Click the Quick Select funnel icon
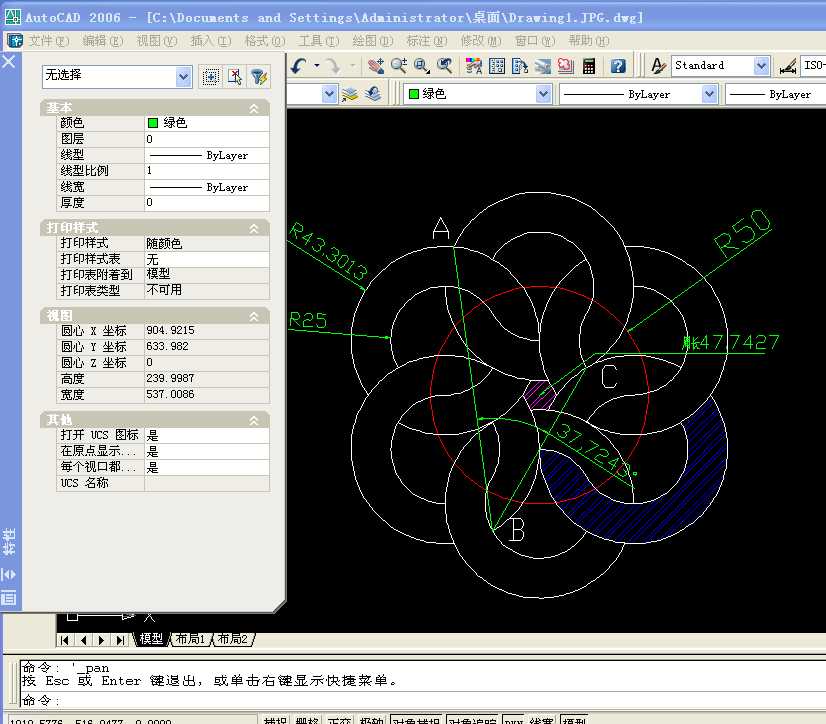Viewport: 826px width, 724px height. click(x=259, y=77)
